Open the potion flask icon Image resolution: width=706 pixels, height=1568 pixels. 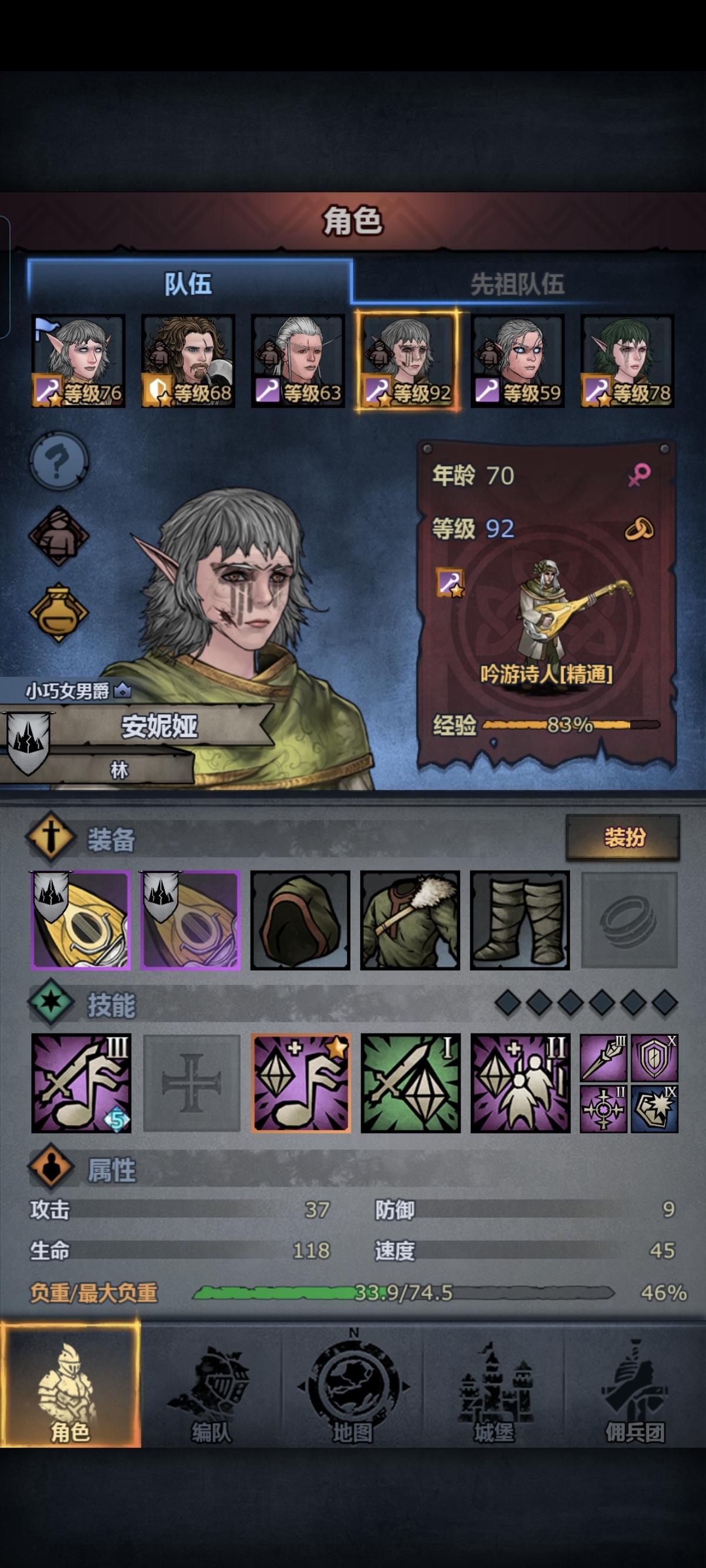[58, 612]
